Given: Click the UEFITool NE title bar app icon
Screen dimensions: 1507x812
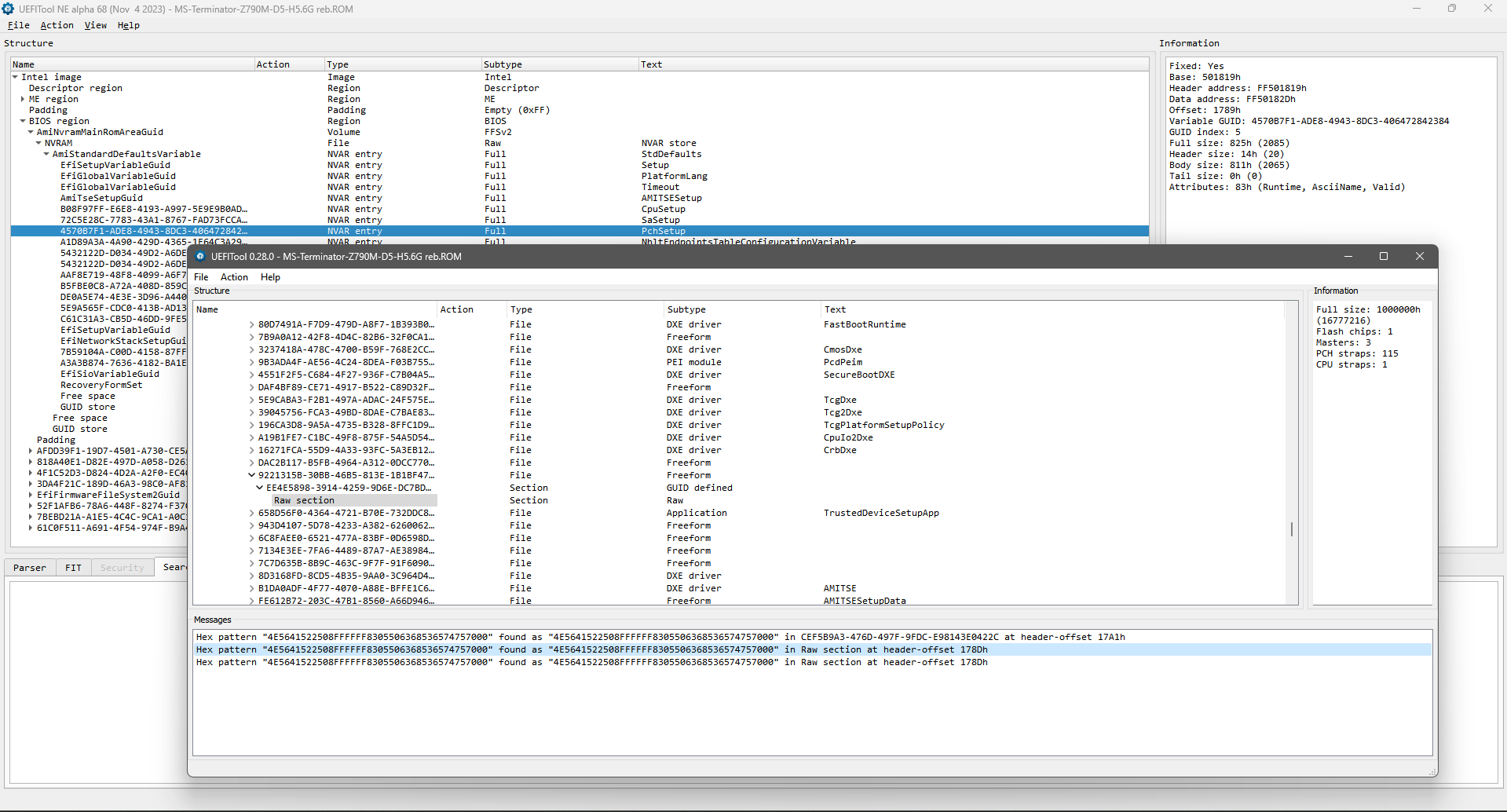Looking at the screenshot, I should click(x=9, y=9).
